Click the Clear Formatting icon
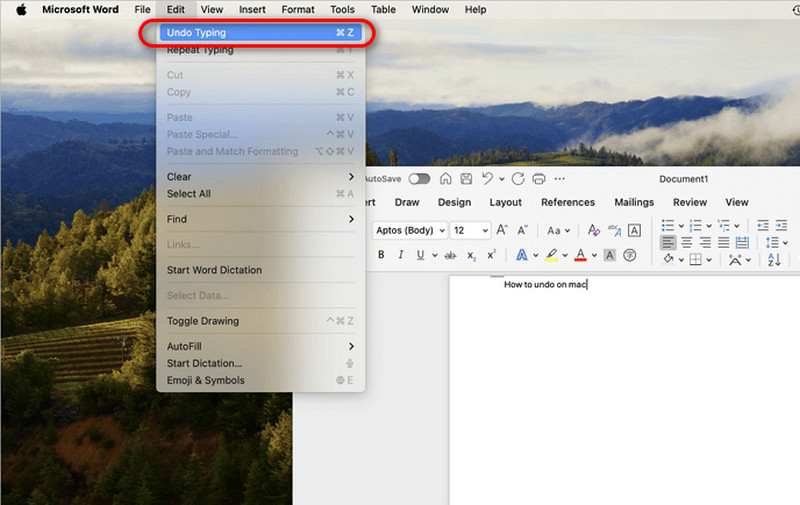This screenshot has width=800, height=505. 593,230
